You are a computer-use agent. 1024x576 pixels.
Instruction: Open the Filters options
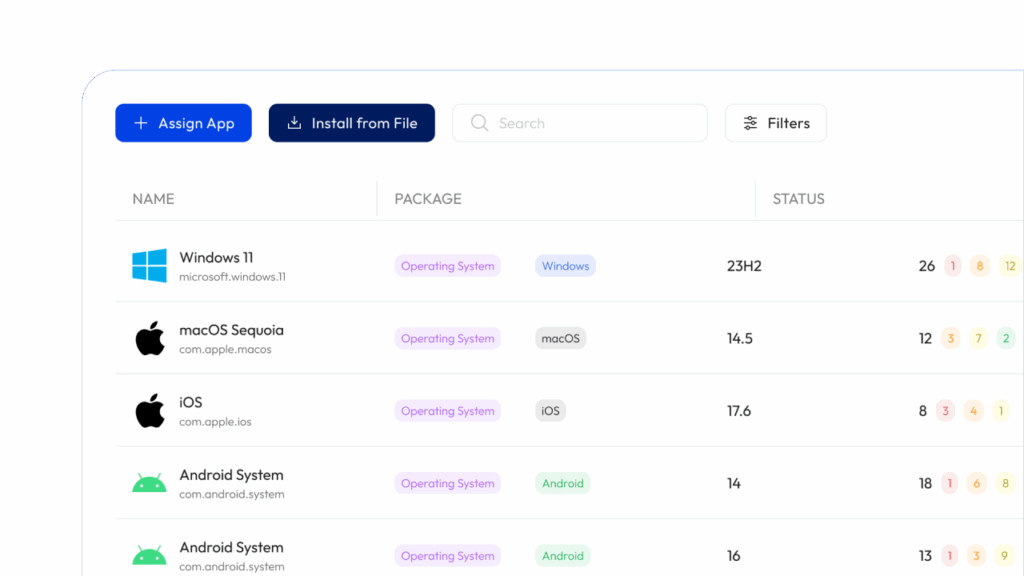pos(775,123)
